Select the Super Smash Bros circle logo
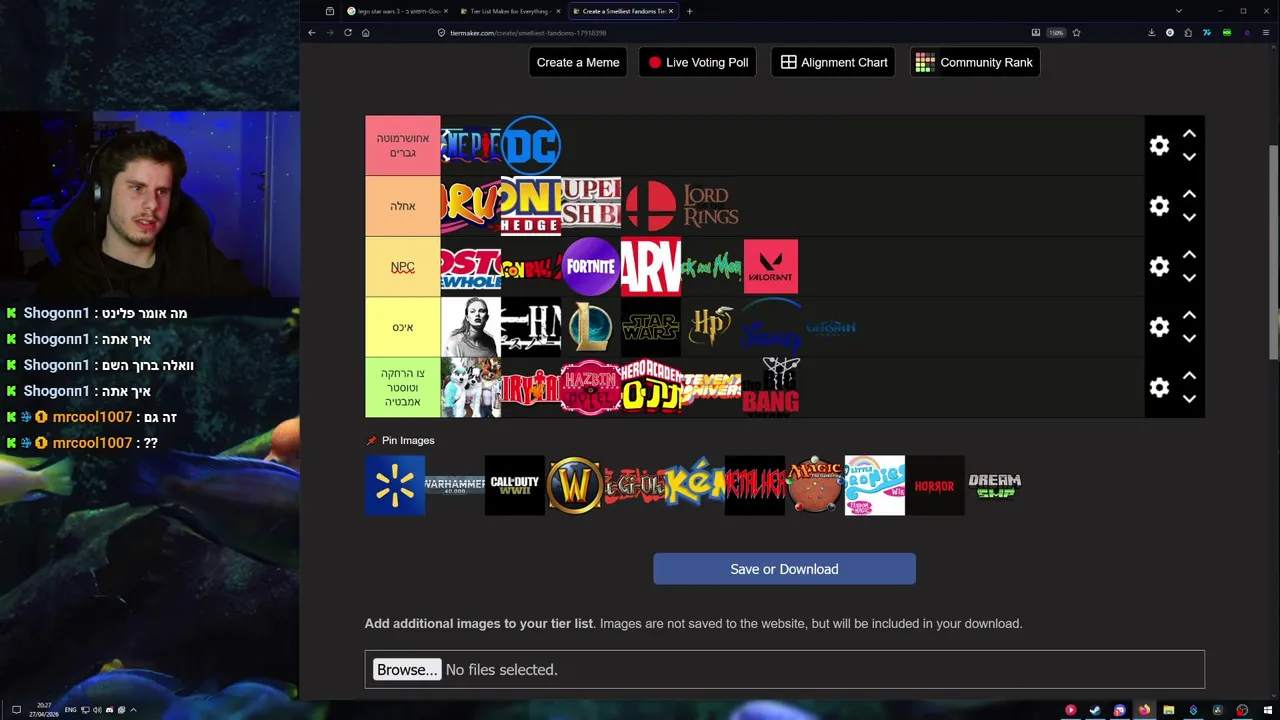Image resolution: width=1280 pixels, height=720 pixels. pyautogui.click(x=651, y=206)
